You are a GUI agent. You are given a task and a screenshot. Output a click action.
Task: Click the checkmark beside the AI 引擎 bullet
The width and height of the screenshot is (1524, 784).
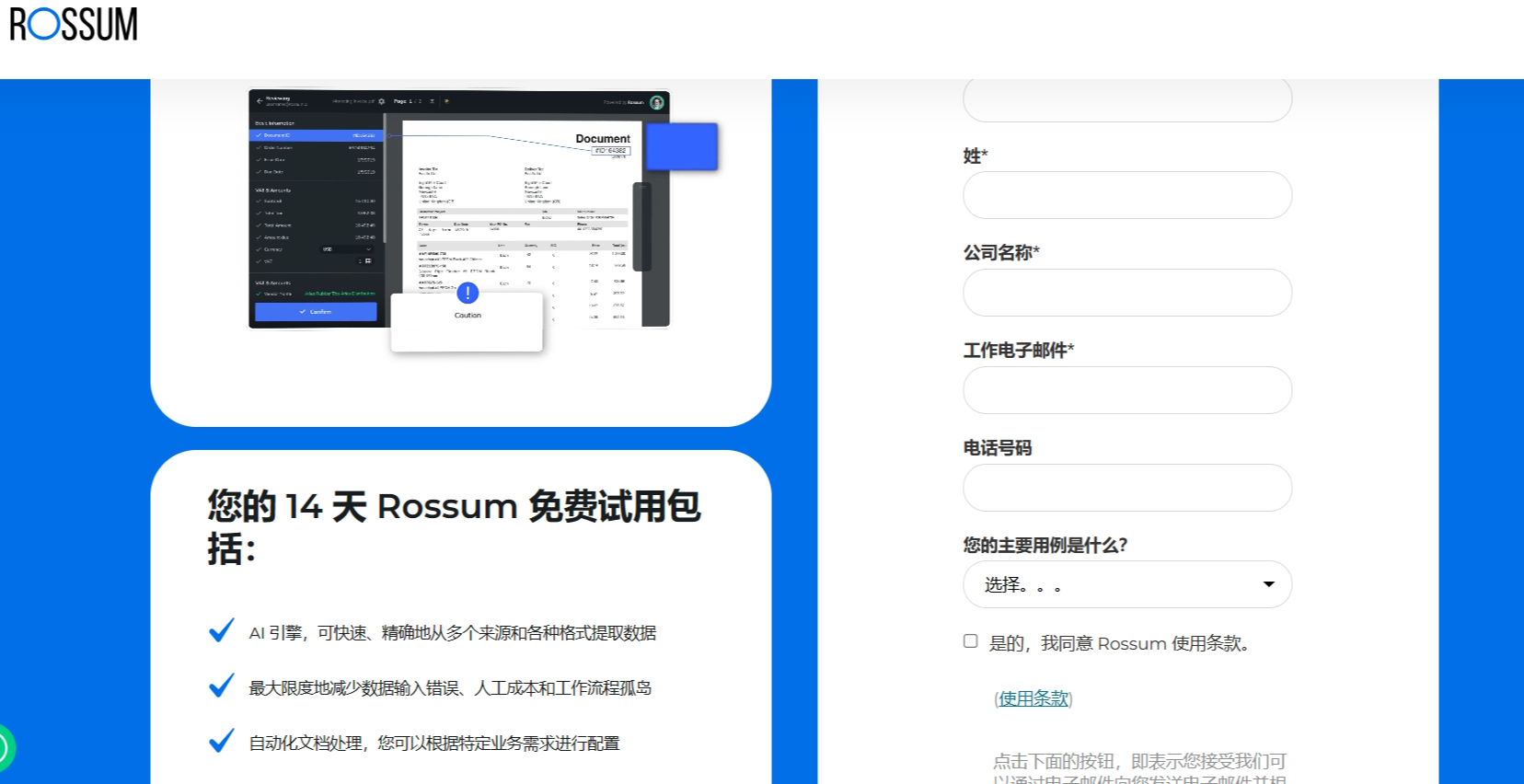tap(222, 630)
